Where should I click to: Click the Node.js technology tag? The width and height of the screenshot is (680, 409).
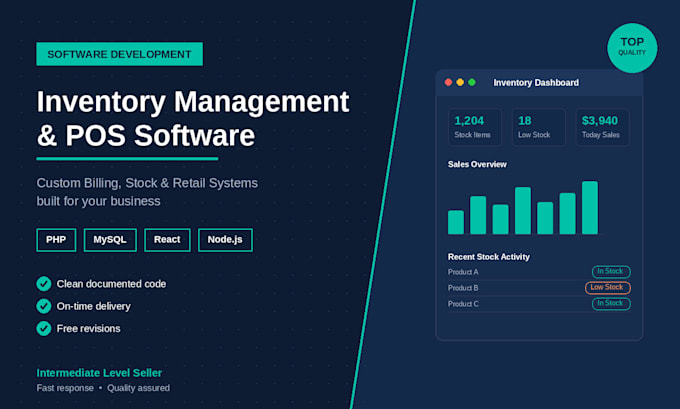coord(225,240)
